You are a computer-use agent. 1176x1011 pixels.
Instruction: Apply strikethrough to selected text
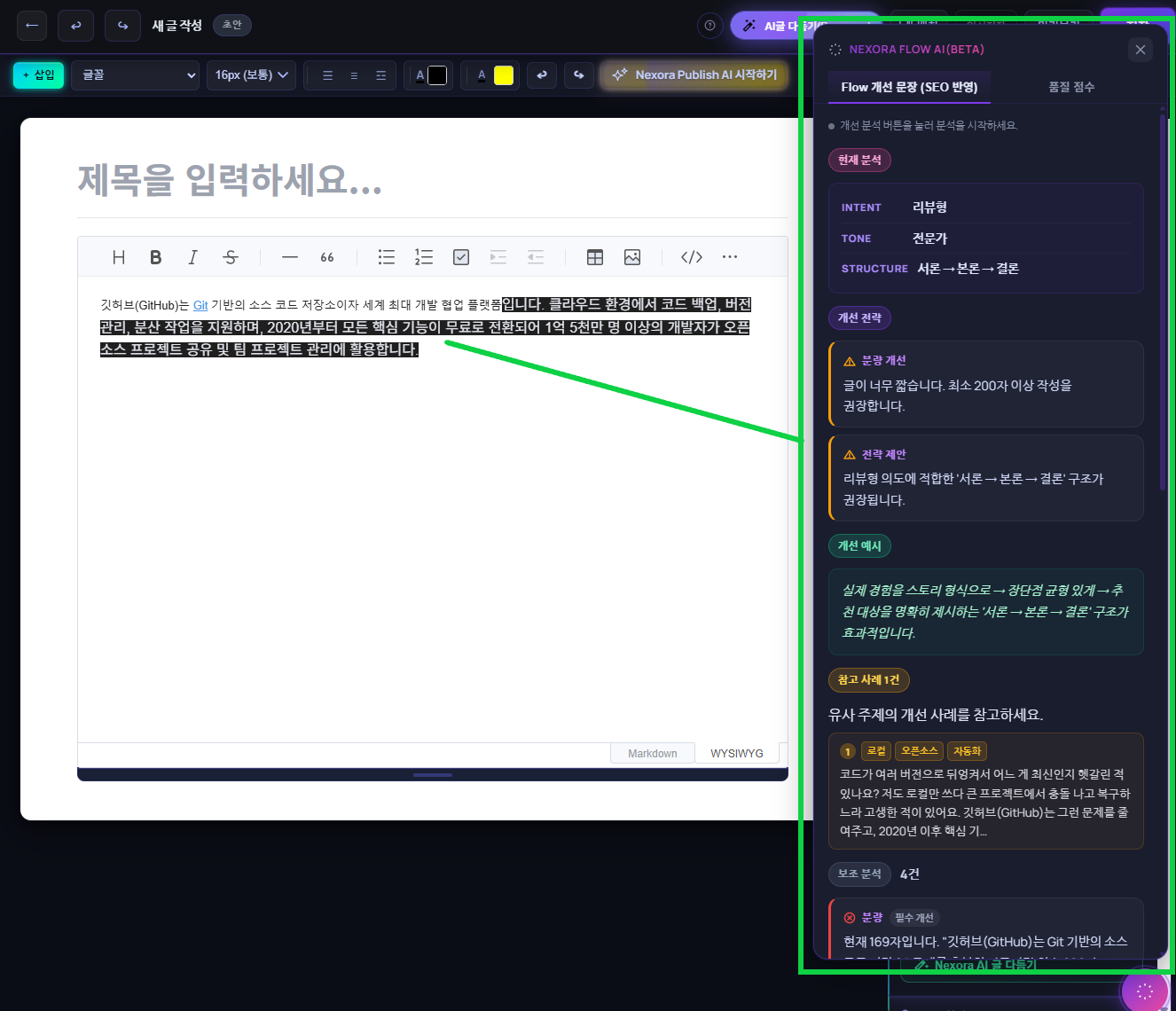coord(231,257)
